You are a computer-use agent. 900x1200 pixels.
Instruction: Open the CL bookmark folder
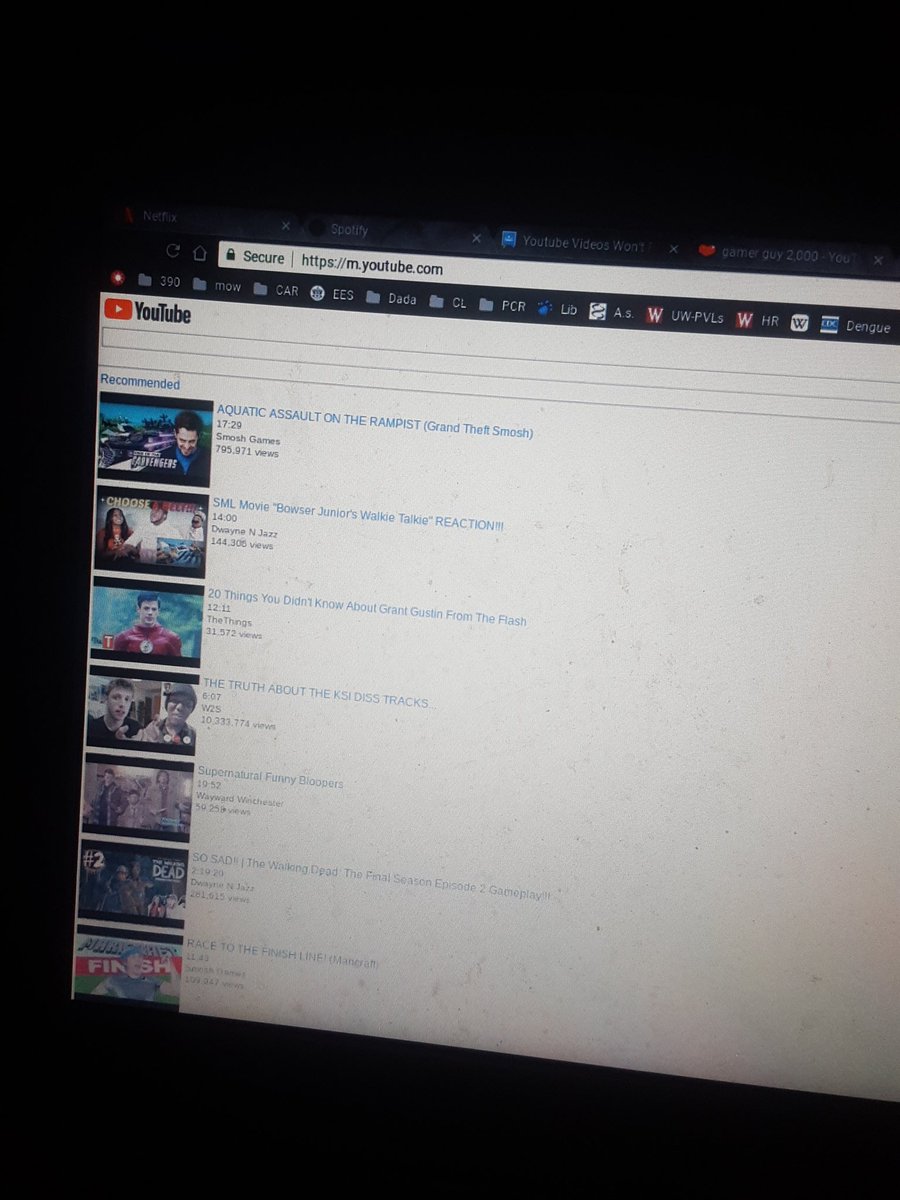(x=448, y=302)
